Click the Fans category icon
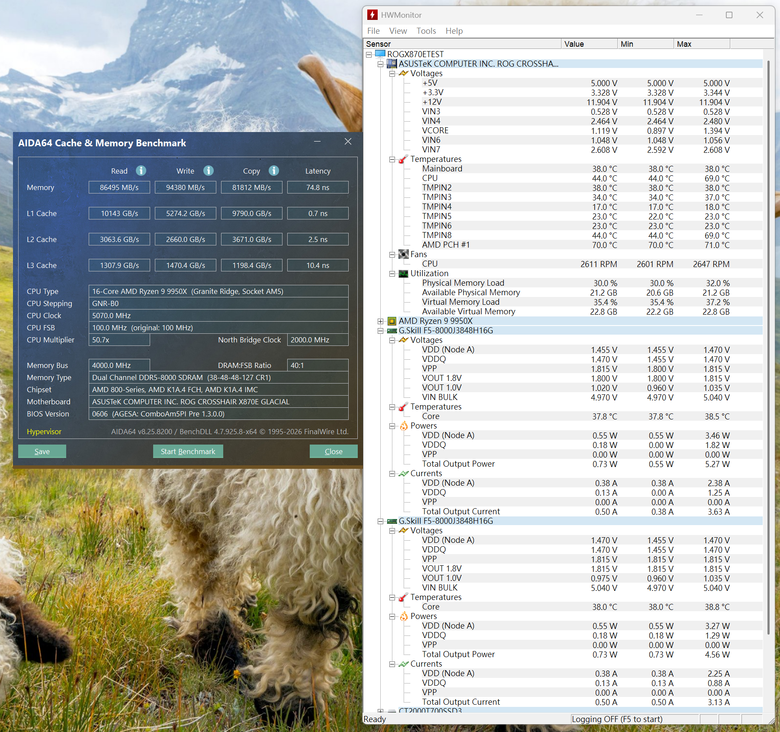780x732 pixels. [x=403, y=254]
